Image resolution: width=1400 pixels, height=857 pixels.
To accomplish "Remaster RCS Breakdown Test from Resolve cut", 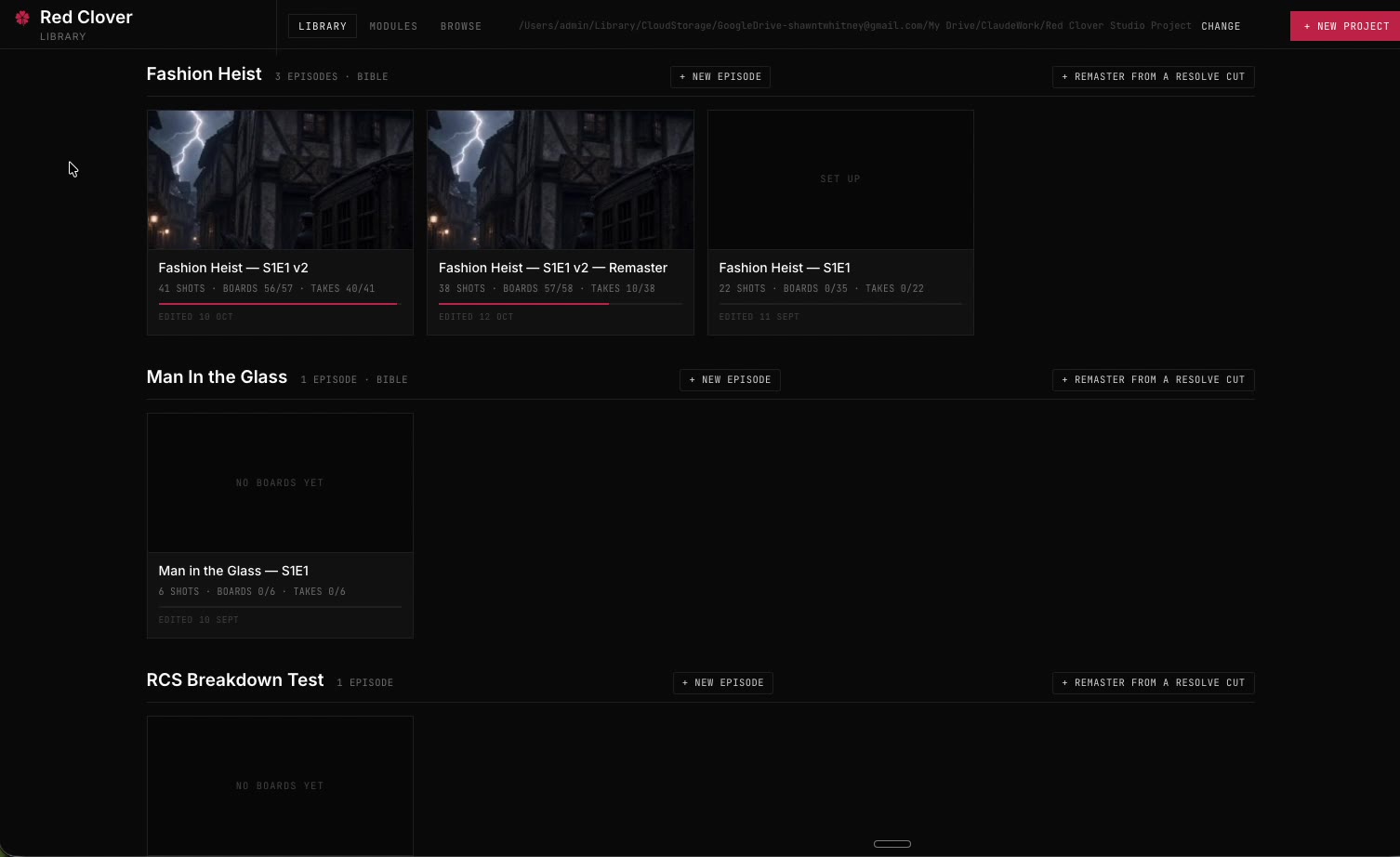I will [1153, 683].
